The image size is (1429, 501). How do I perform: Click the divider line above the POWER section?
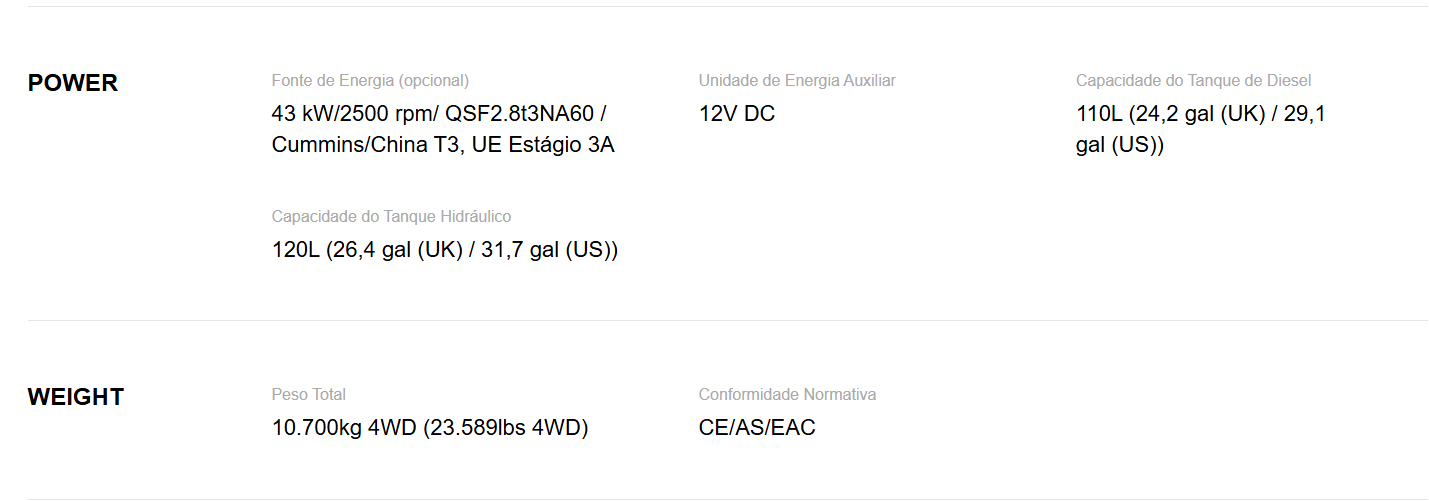[x=727, y=7]
